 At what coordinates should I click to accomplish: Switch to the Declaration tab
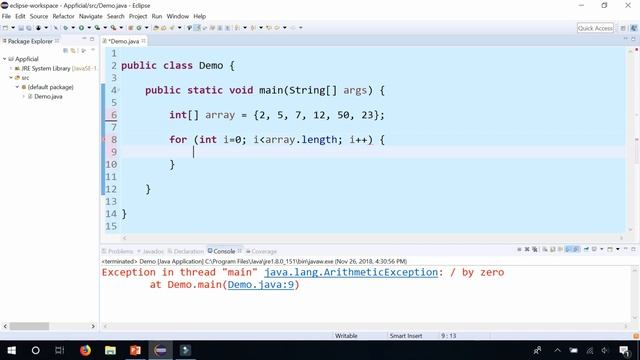pyautogui.click(x=186, y=251)
